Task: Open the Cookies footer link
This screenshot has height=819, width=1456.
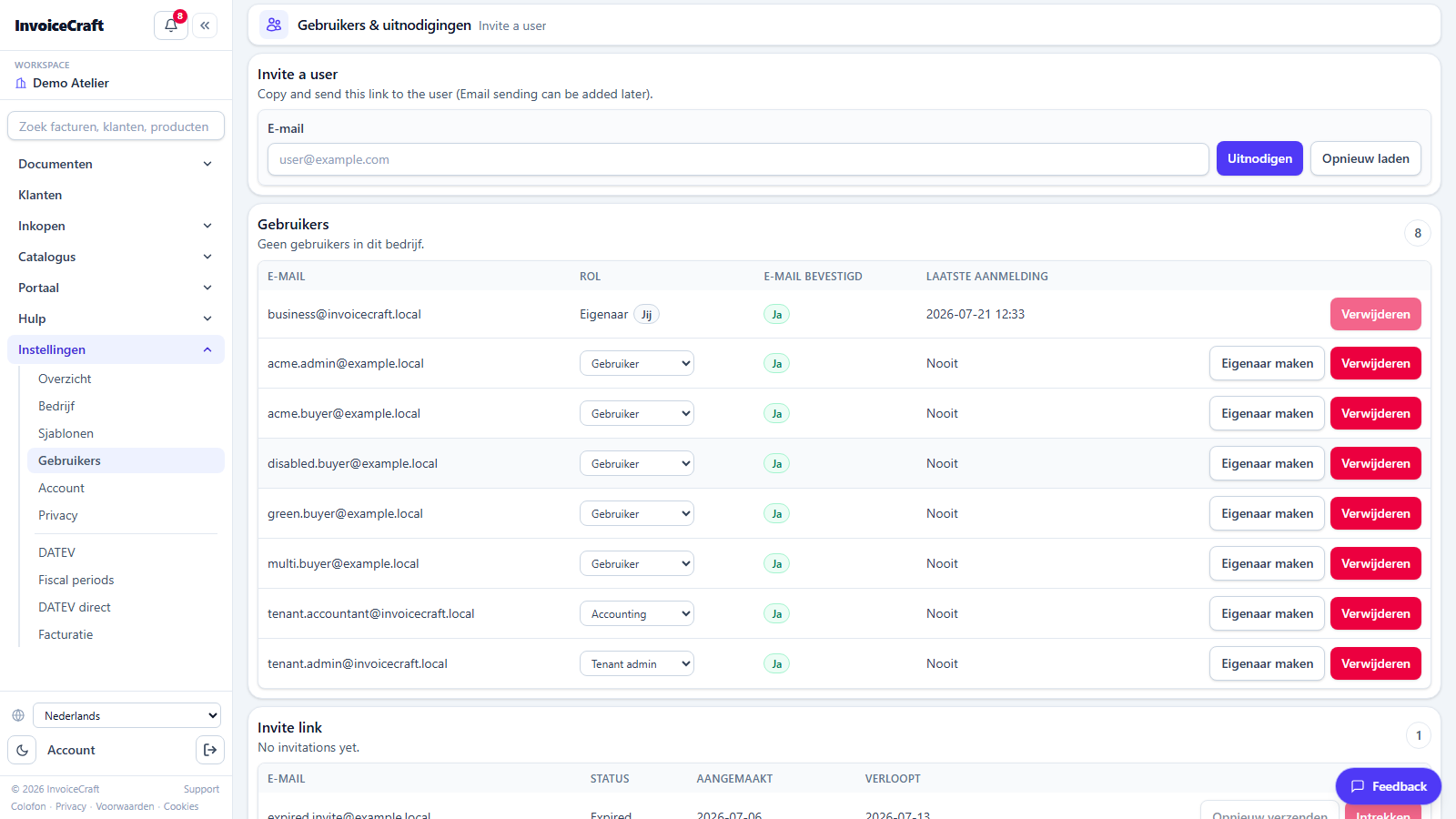Action: tap(181, 806)
